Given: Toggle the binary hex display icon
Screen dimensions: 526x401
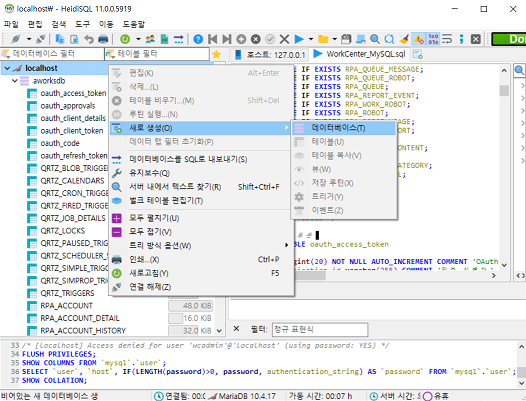Looking at the screenshot, I should (433, 39).
